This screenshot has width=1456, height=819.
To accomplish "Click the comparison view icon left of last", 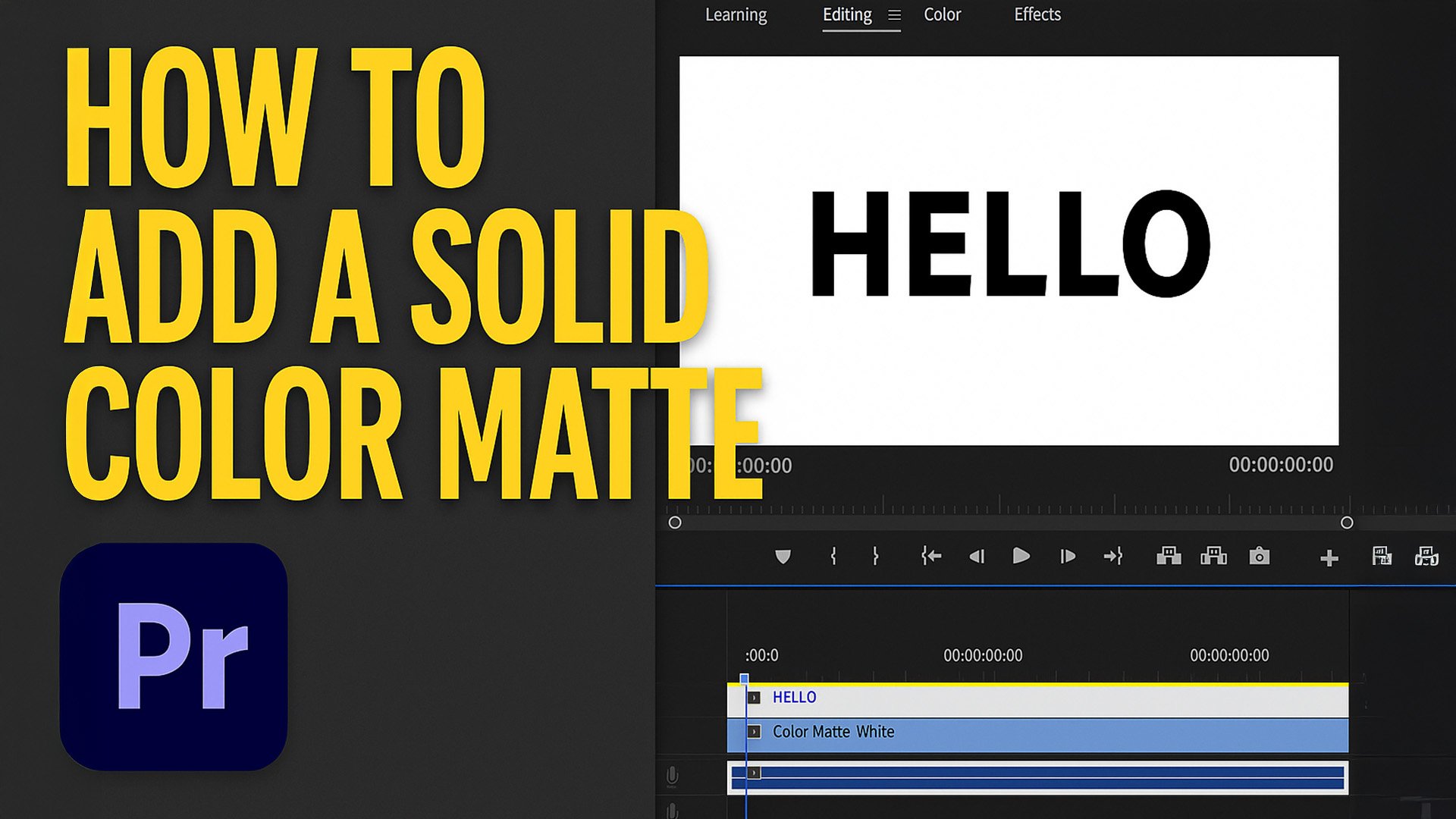I will click(1382, 557).
